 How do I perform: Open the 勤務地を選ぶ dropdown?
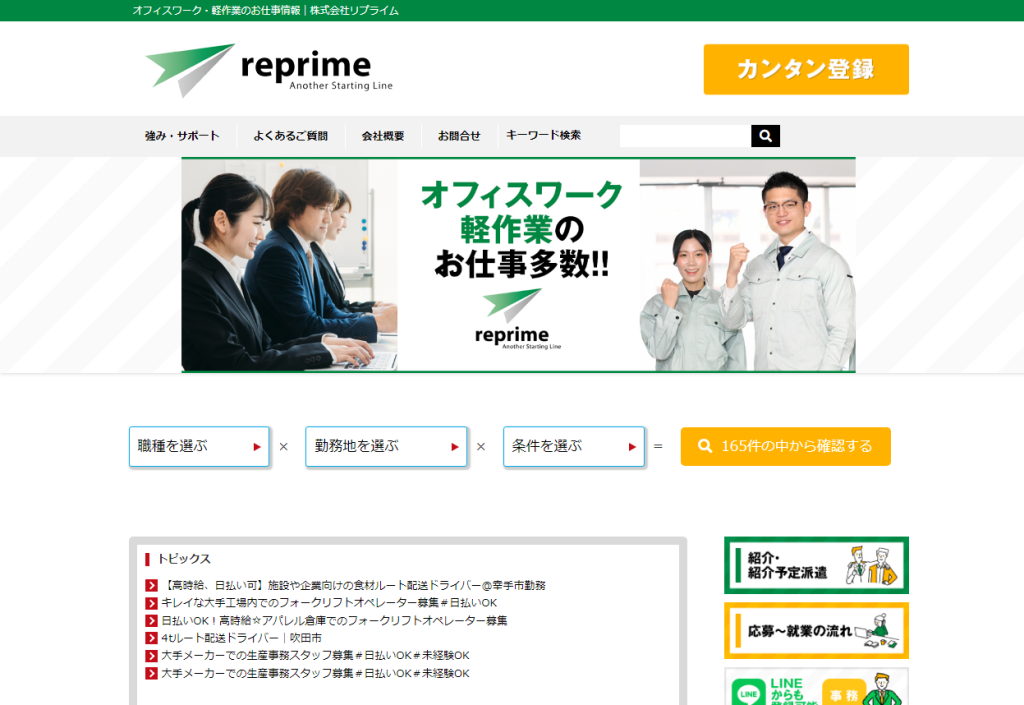tap(386, 446)
